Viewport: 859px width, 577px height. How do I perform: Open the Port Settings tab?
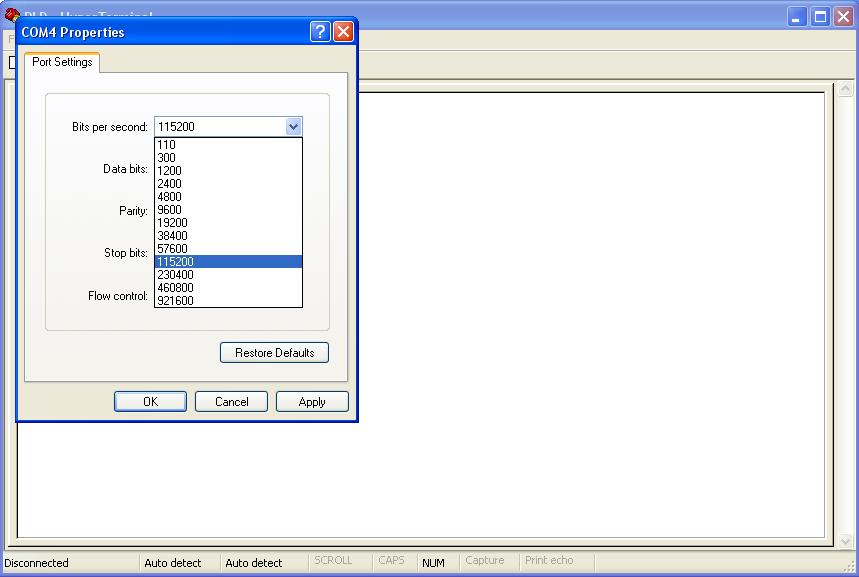62,62
